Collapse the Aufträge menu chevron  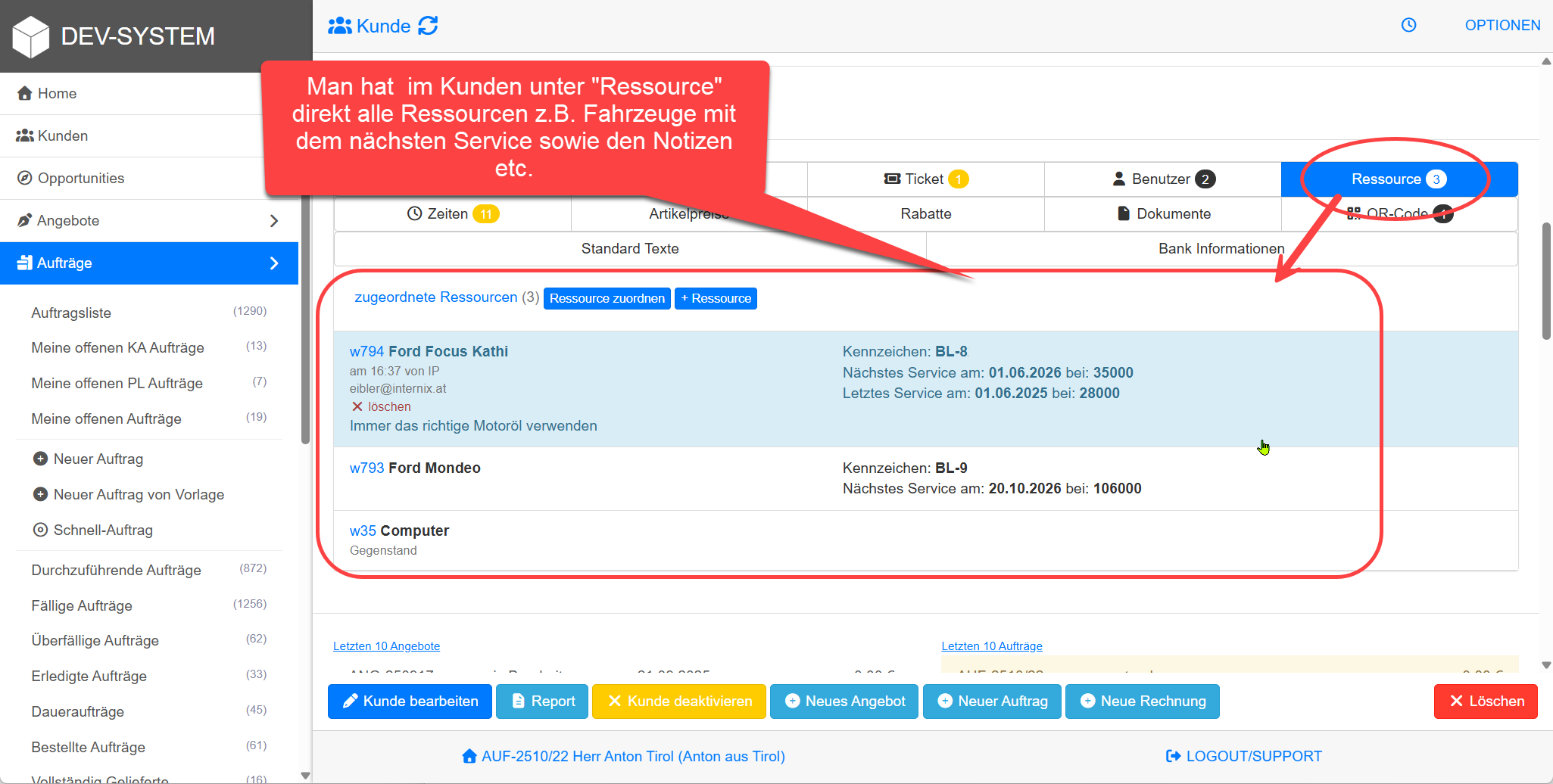click(274, 263)
